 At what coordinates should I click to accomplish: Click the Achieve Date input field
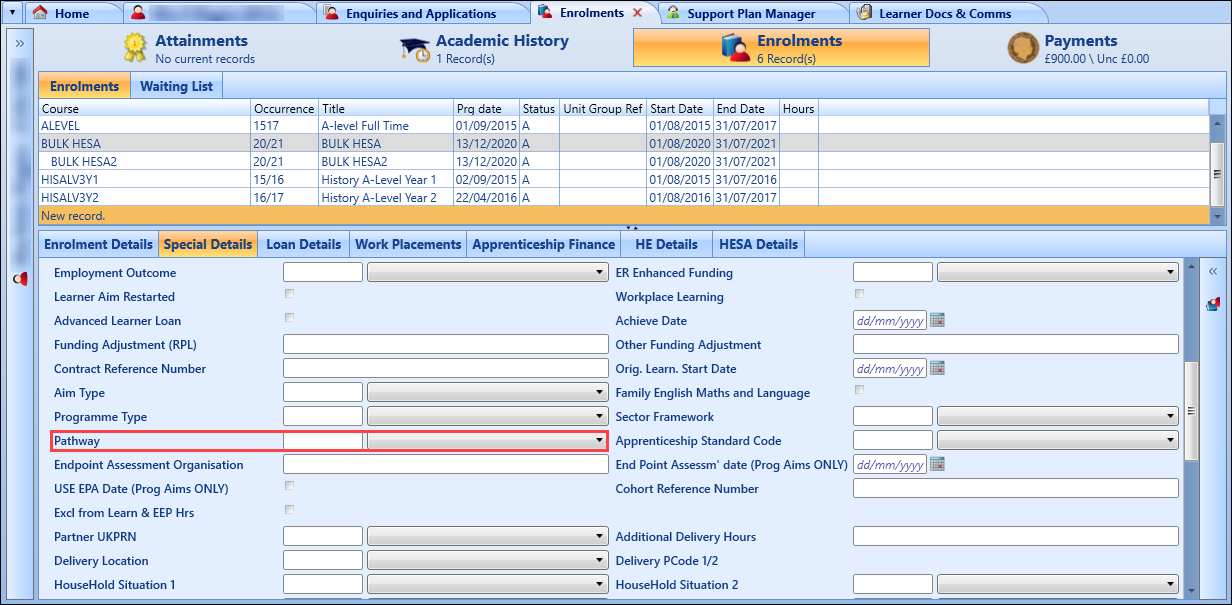[x=890, y=320]
